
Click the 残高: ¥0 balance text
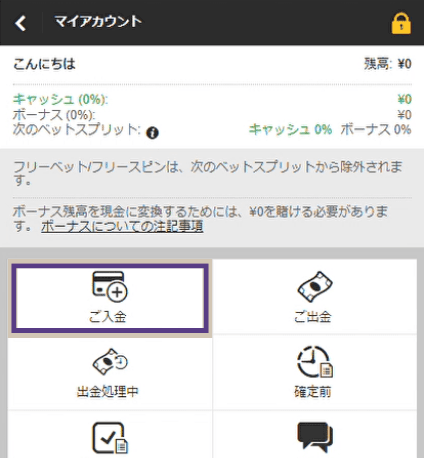pos(388,64)
